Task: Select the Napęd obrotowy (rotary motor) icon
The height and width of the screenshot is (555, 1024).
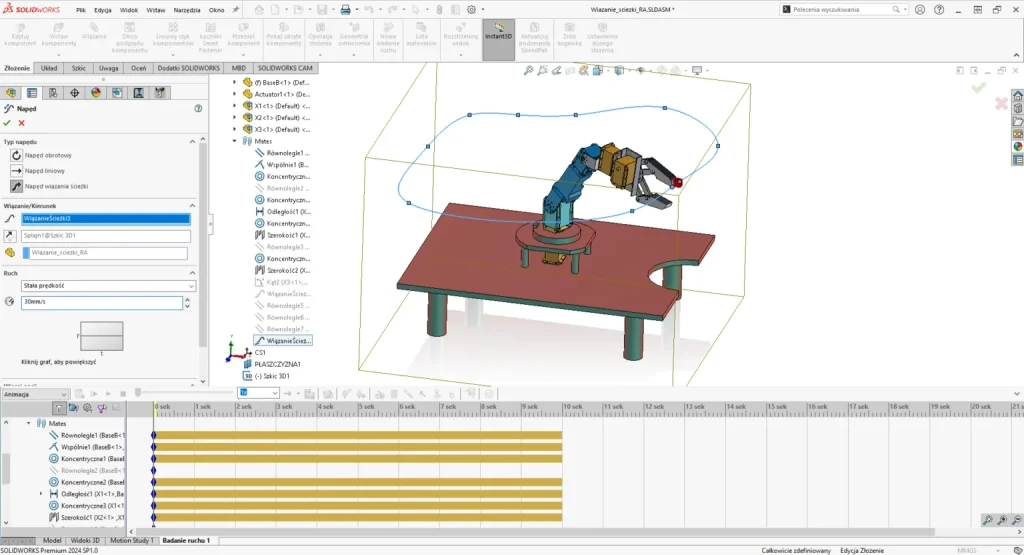Action: 16,155
